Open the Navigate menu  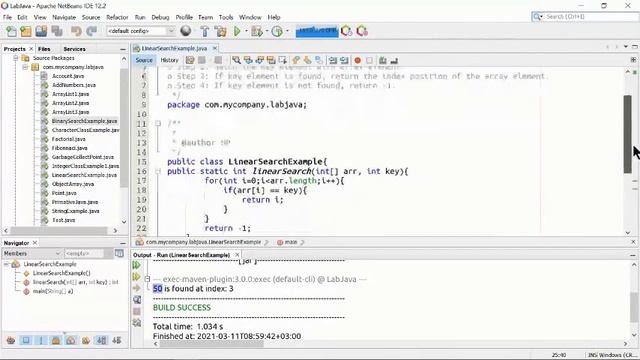[64, 17]
